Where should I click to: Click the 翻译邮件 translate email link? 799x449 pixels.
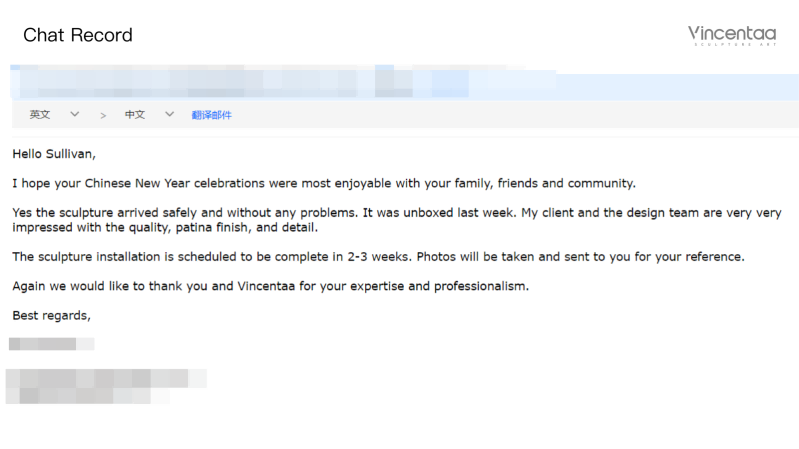pos(212,115)
